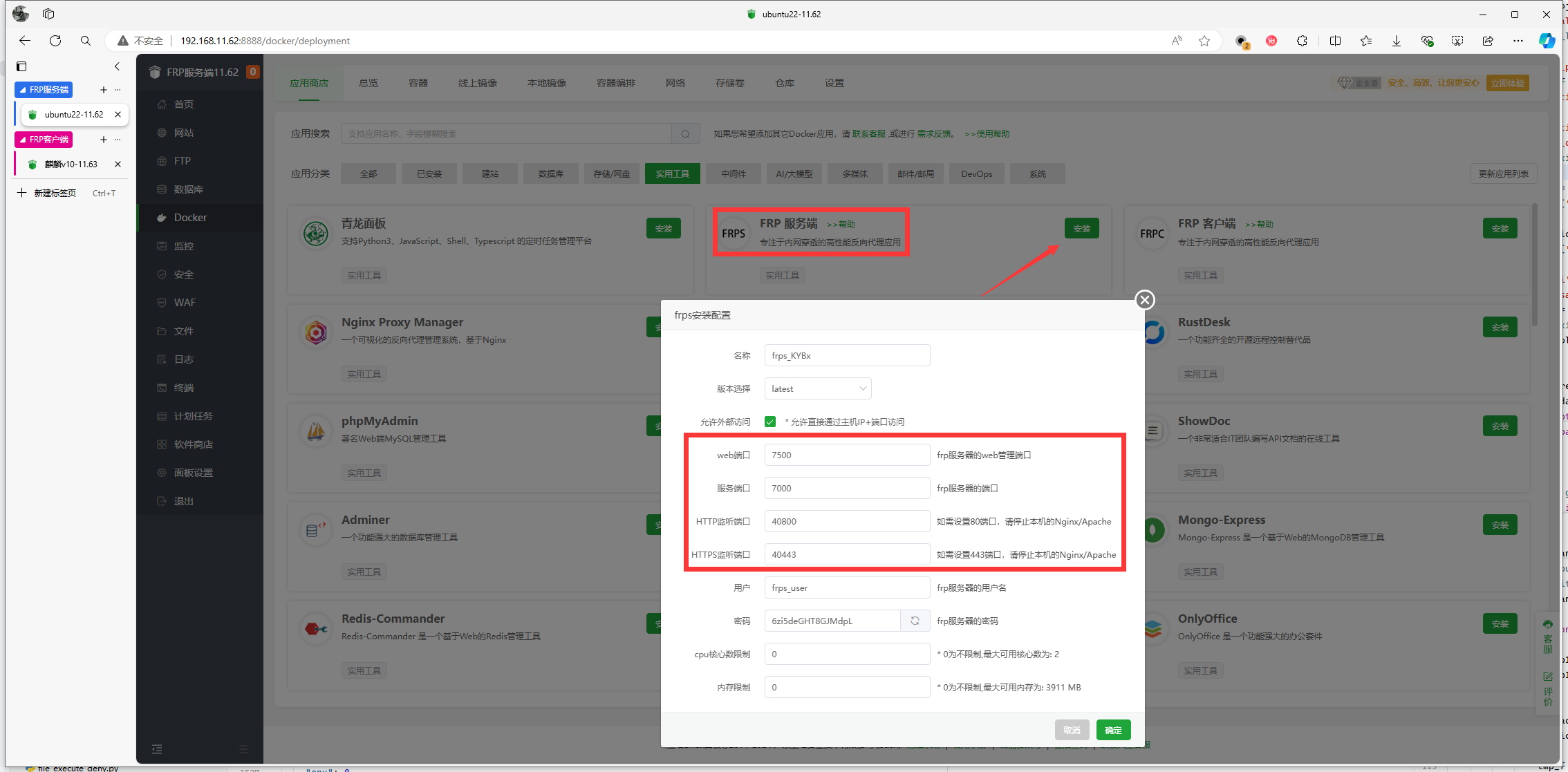Edit the user field frps_user
The width and height of the screenshot is (1568, 772).
coord(847,587)
